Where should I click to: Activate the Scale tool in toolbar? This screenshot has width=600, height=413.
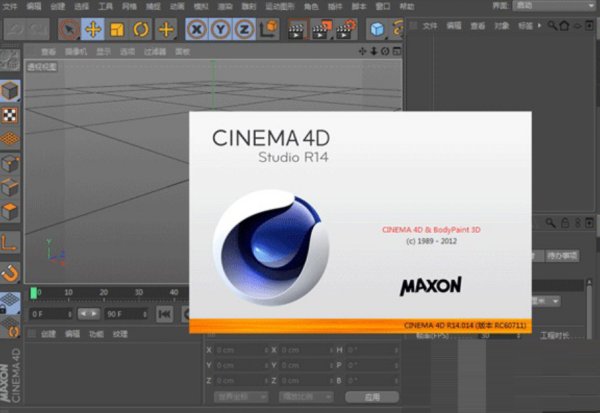117,29
